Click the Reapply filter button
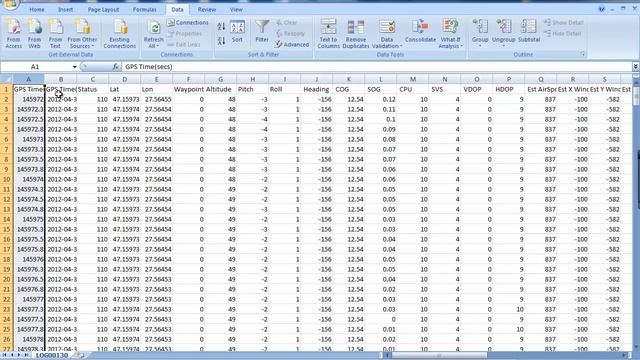This screenshot has width=640, height=360. [x=290, y=33]
